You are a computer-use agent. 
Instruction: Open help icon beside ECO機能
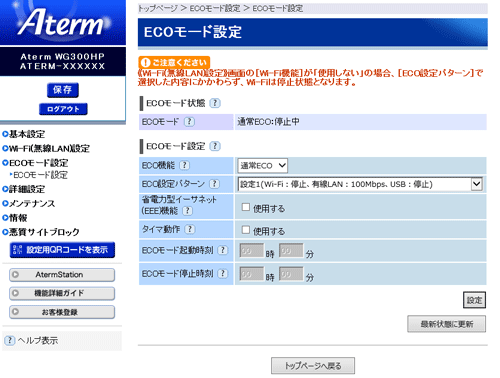pyautogui.click(x=184, y=165)
